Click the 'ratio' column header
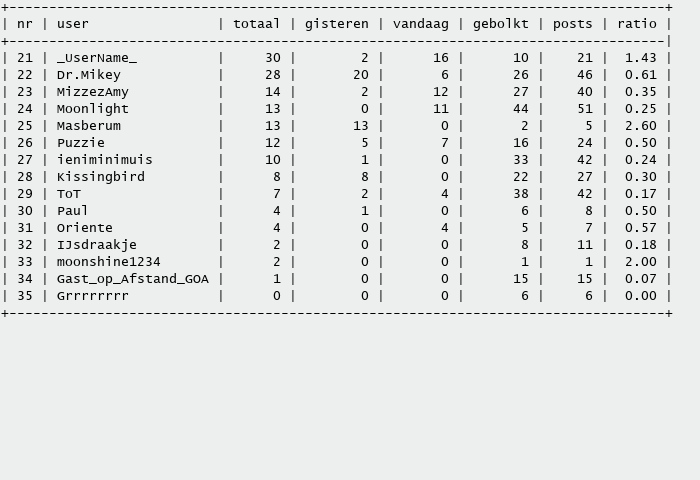This screenshot has width=700, height=480. pyautogui.click(x=637, y=24)
